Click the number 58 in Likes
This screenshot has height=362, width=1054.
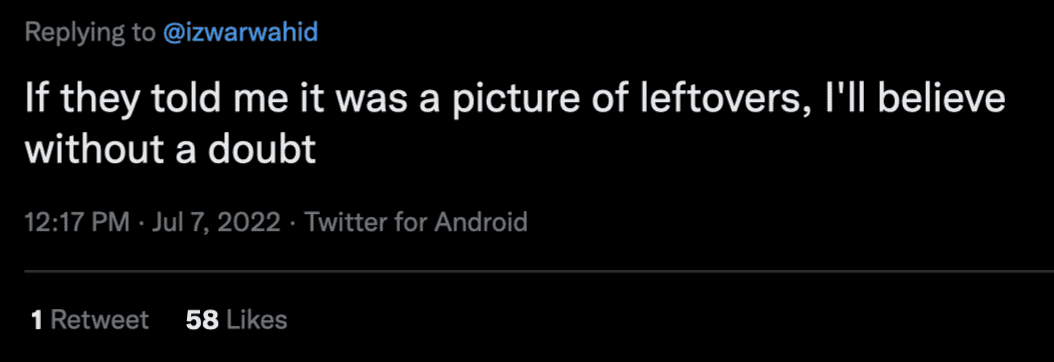pyautogui.click(x=202, y=320)
